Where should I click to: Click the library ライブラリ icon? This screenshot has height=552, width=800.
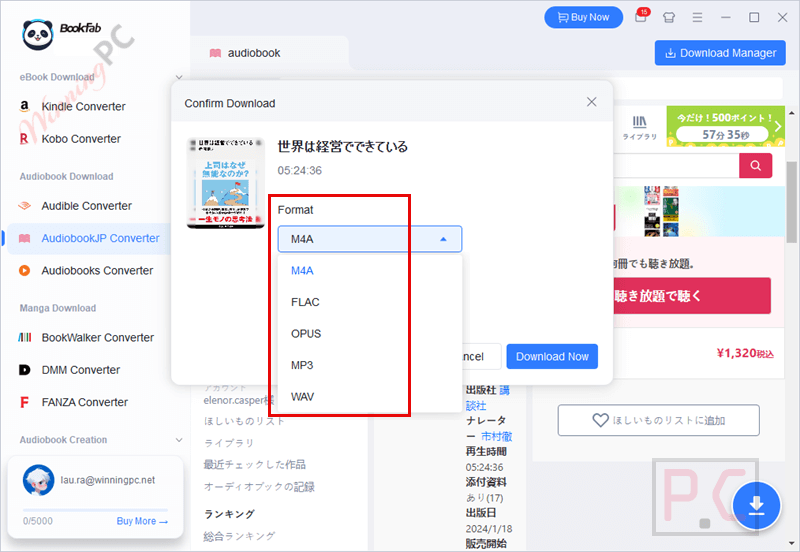pos(639,127)
